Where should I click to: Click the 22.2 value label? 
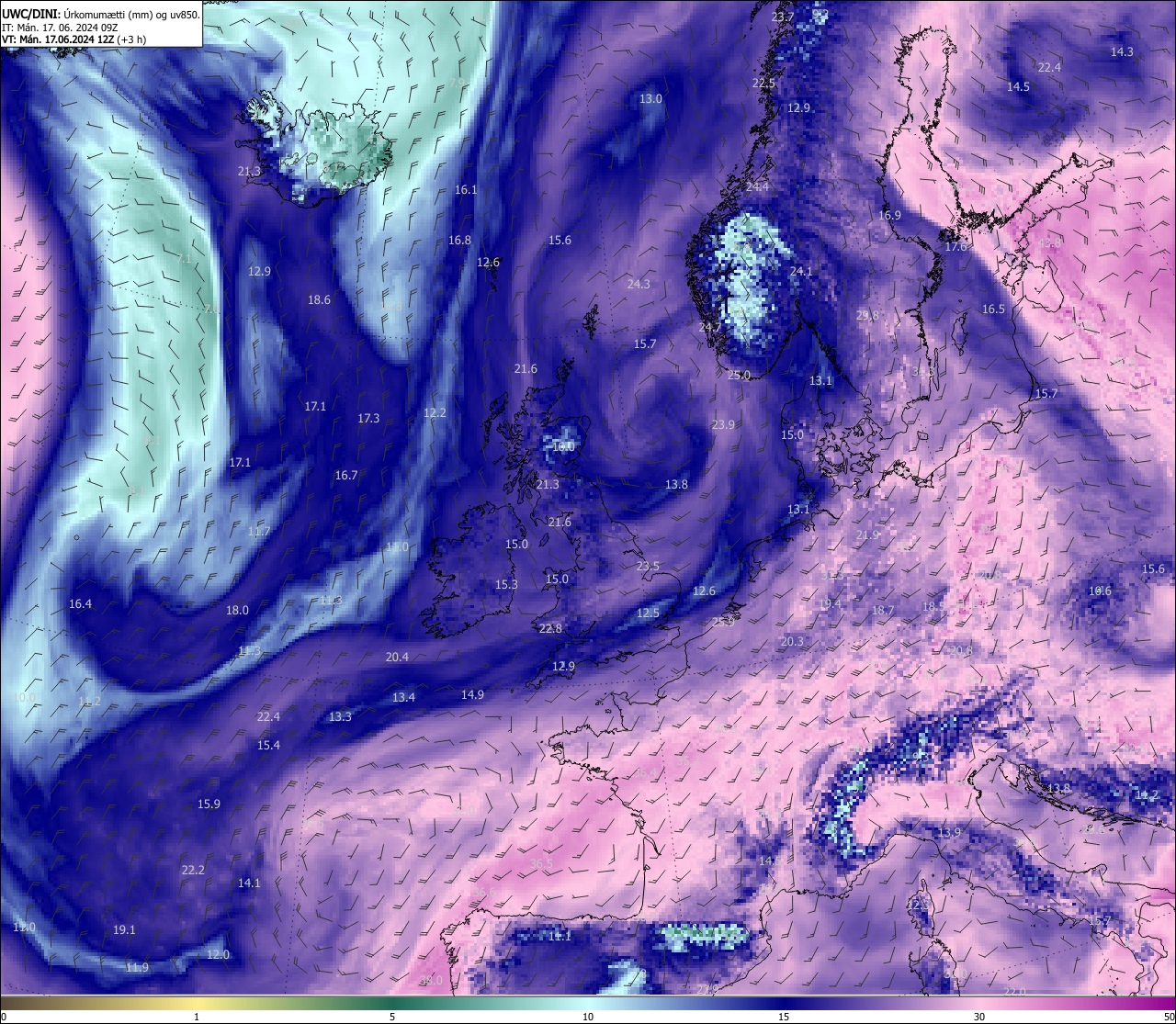click(193, 870)
